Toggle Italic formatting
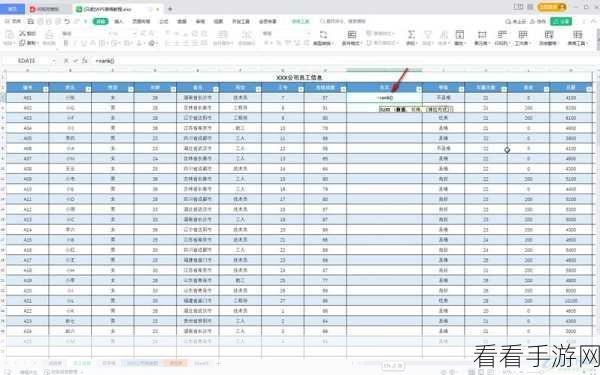 75,43
